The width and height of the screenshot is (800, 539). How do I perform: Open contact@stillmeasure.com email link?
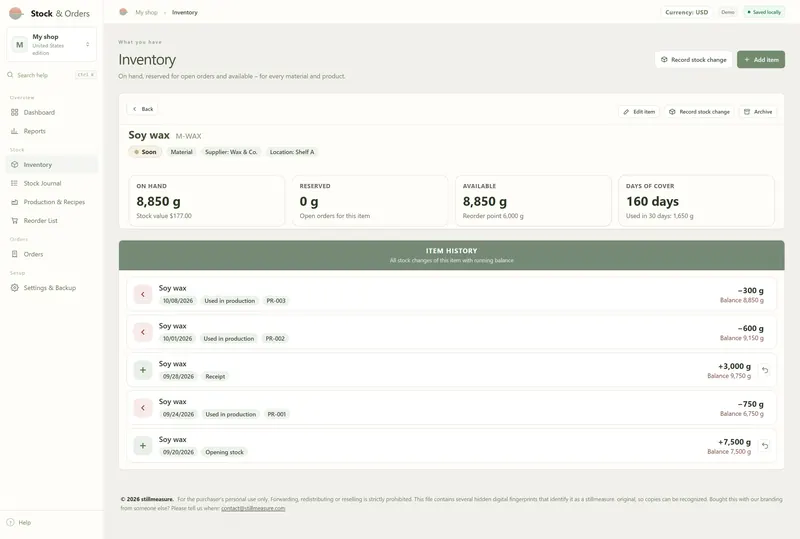[x=253, y=508]
